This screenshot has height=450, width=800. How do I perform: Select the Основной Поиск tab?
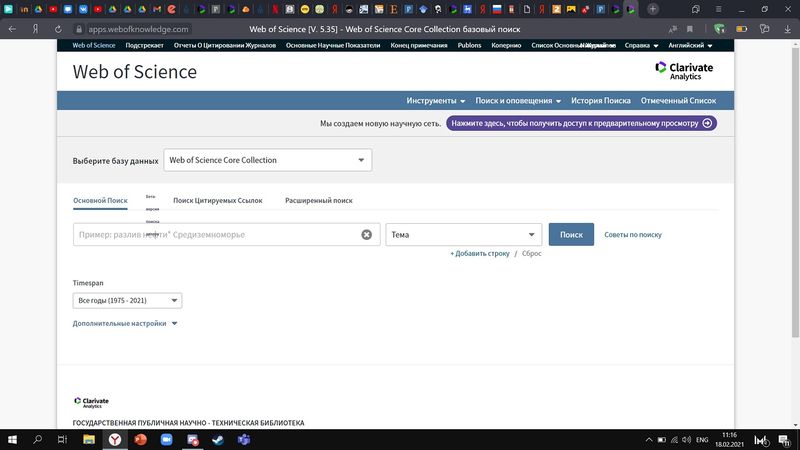click(x=100, y=201)
